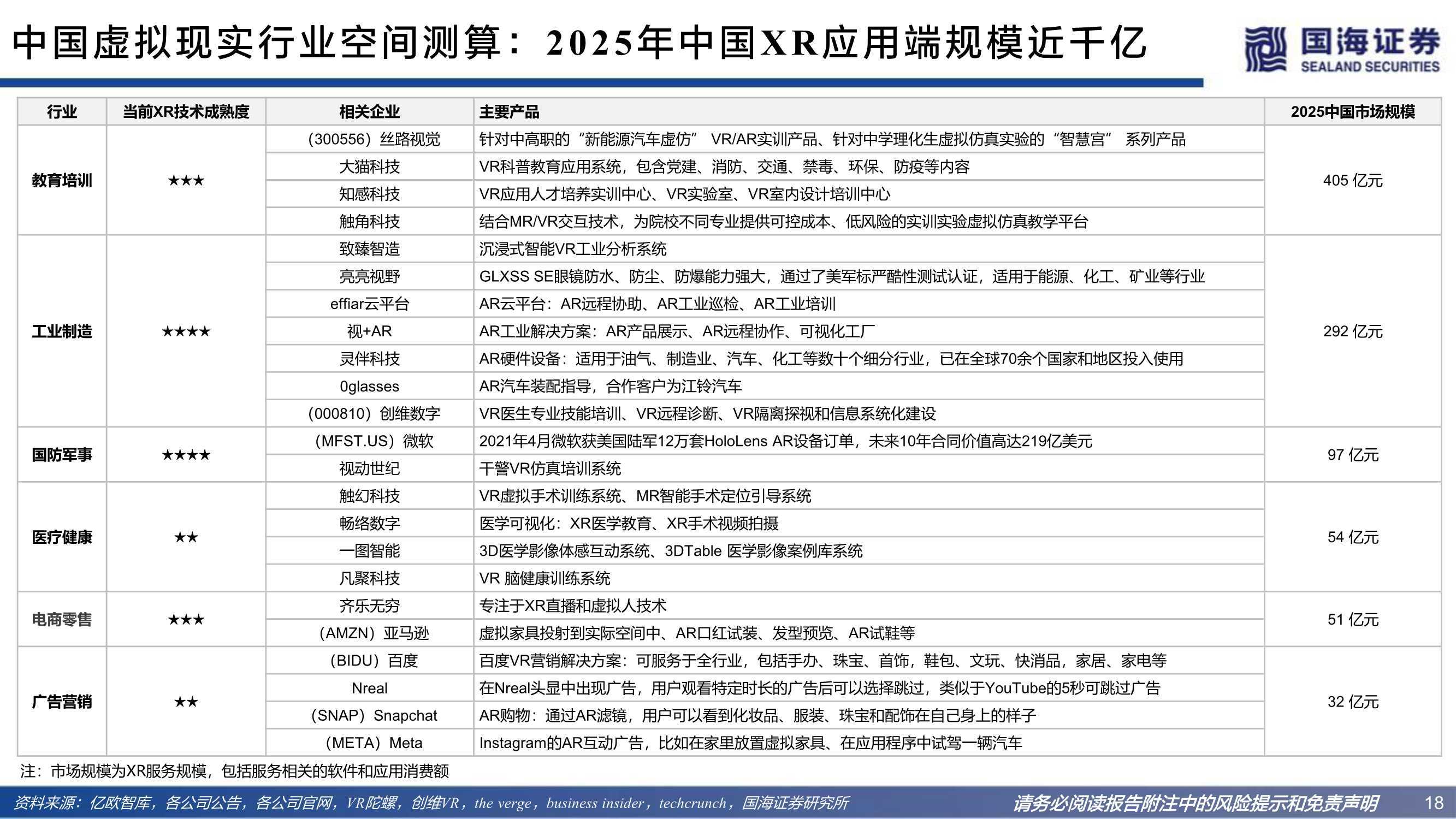The image size is (1456, 819).
Task: Click the 风险提示和免责声明 footer notice
Action: click(x=1195, y=803)
